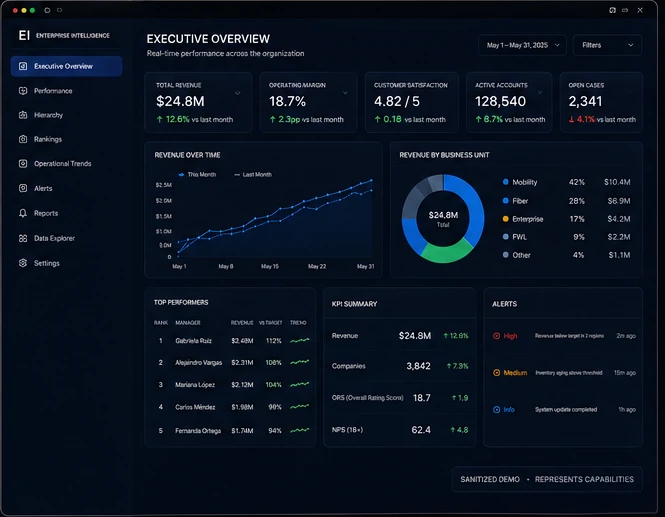Click the Executive Overview sidebar icon
665x517 pixels.
[23, 66]
